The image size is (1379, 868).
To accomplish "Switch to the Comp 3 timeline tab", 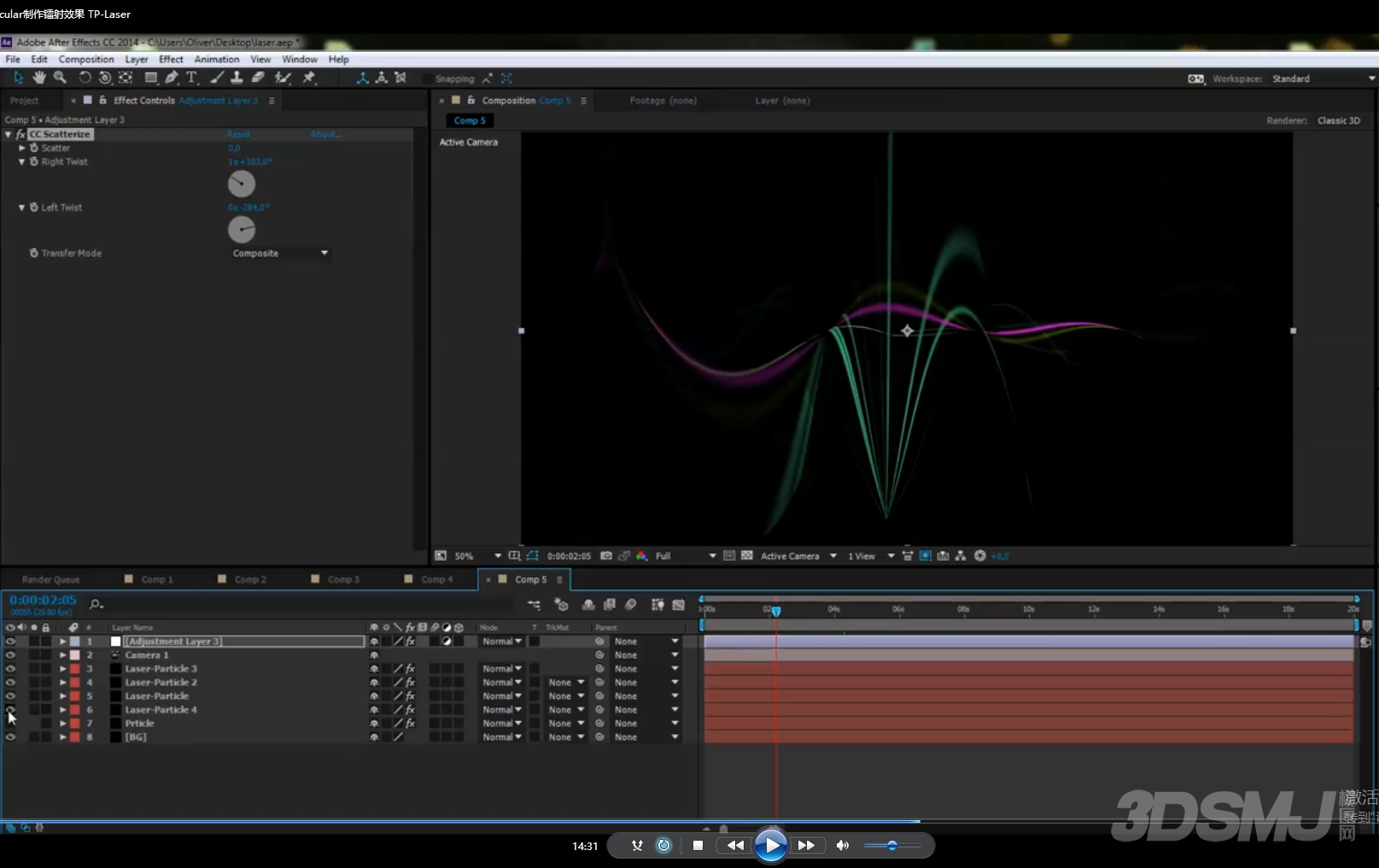I will click(343, 580).
